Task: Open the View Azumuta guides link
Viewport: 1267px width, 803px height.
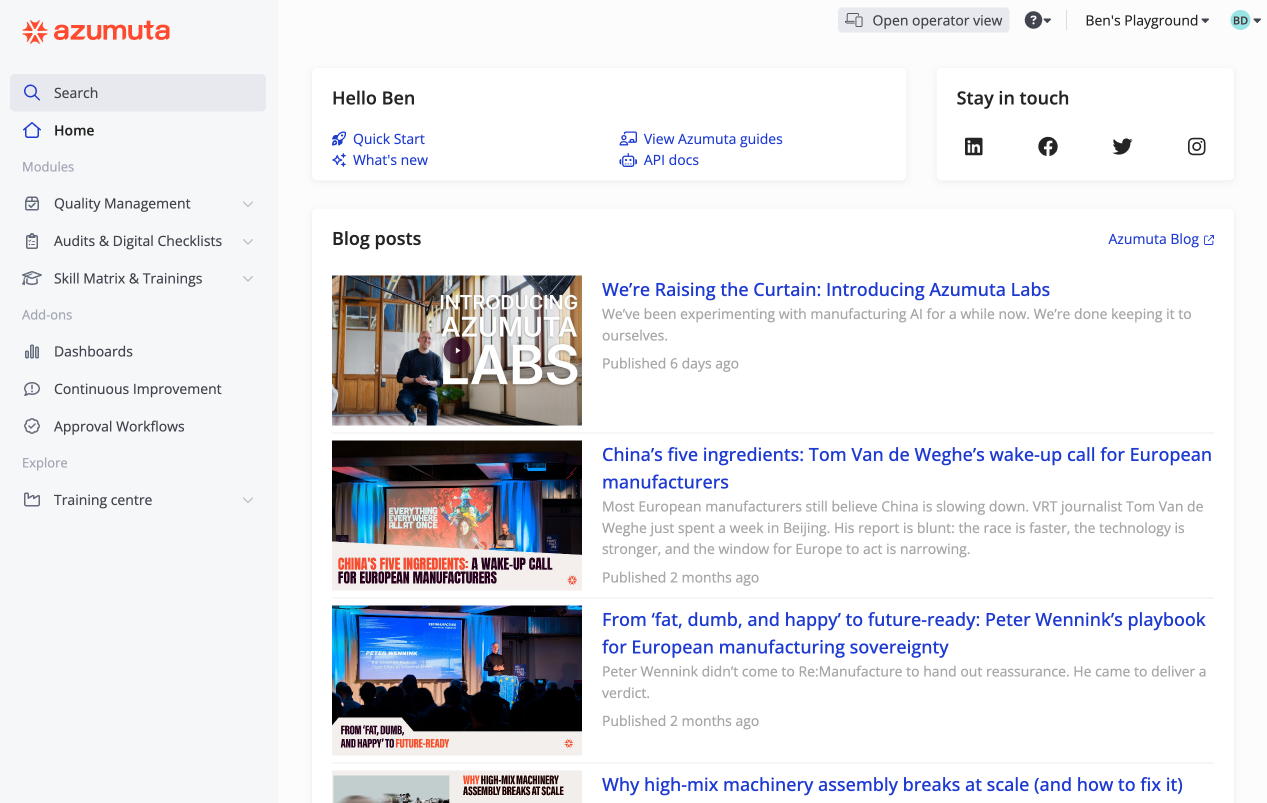Action: coord(713,139)
